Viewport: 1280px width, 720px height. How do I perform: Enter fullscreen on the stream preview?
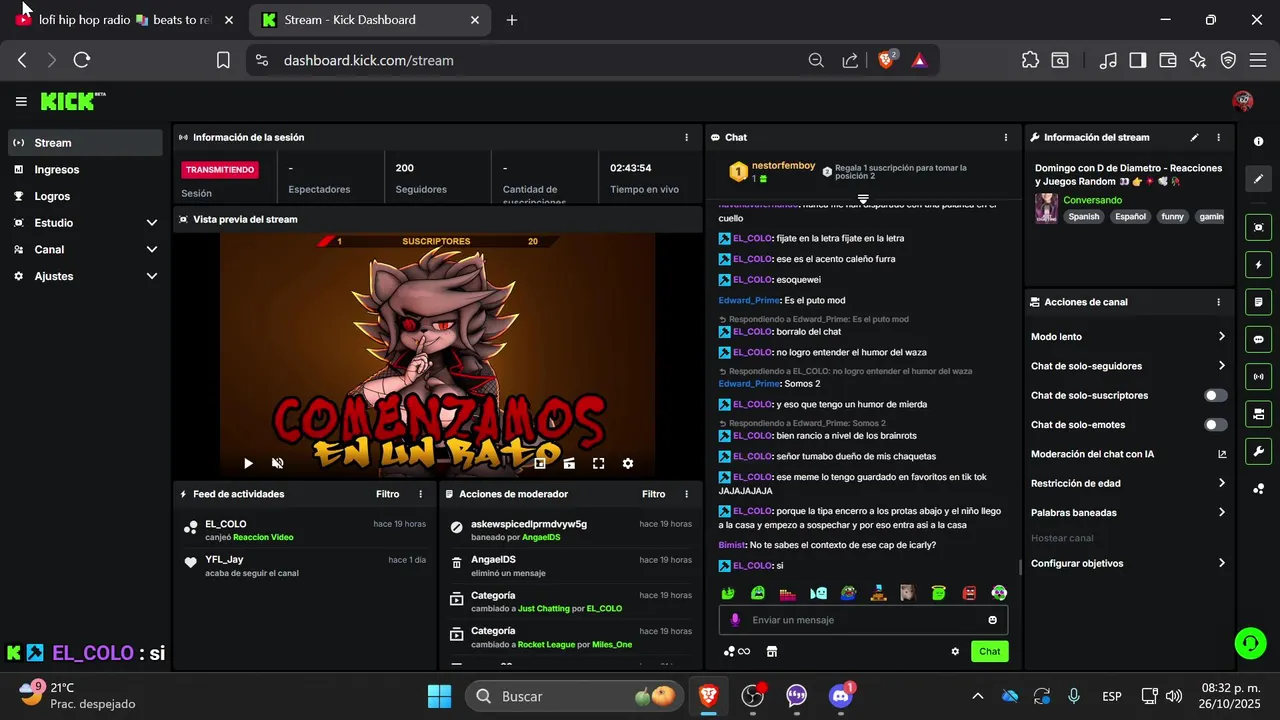[598, 463]
